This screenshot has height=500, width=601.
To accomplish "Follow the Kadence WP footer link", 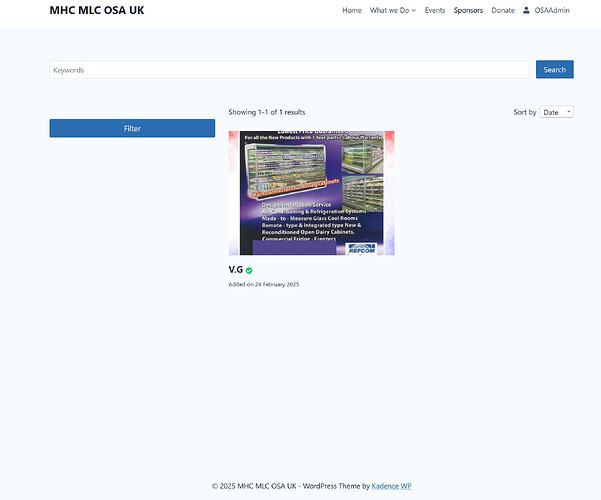I will [391, 486].
